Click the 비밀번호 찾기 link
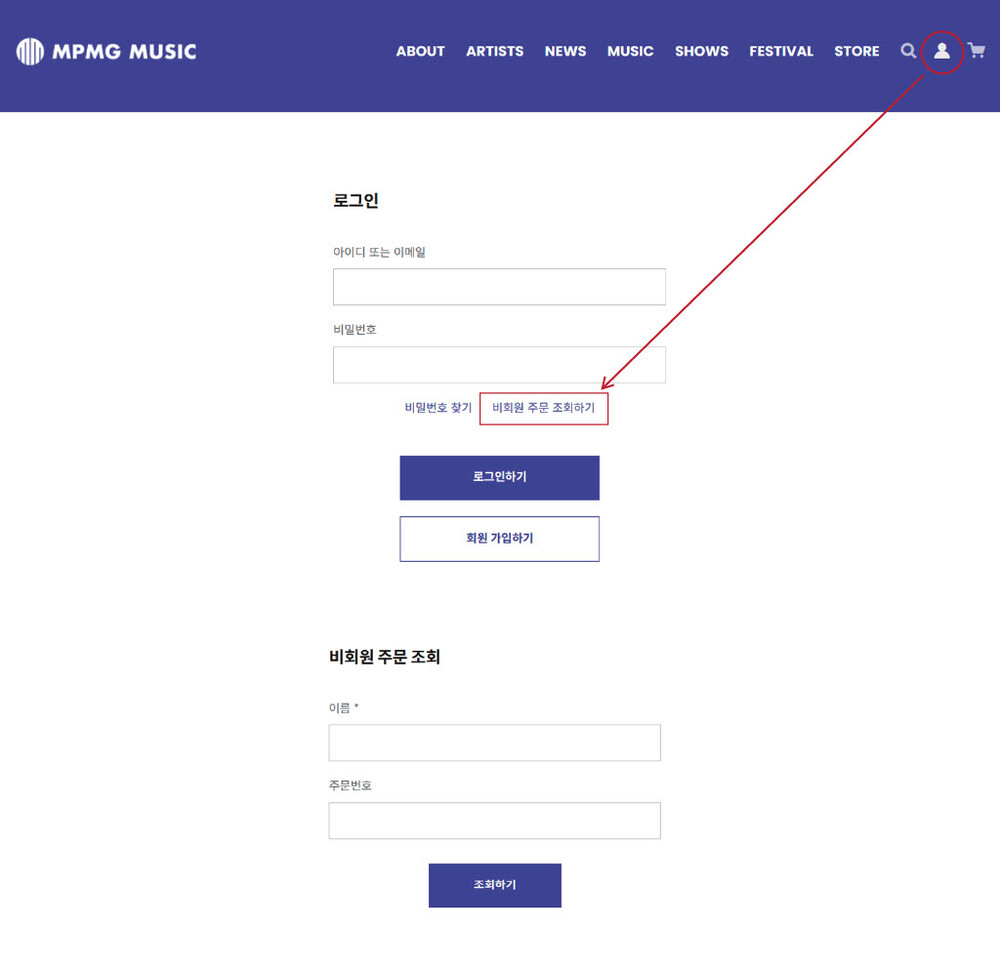1000x963 pixels. point(438,408)
